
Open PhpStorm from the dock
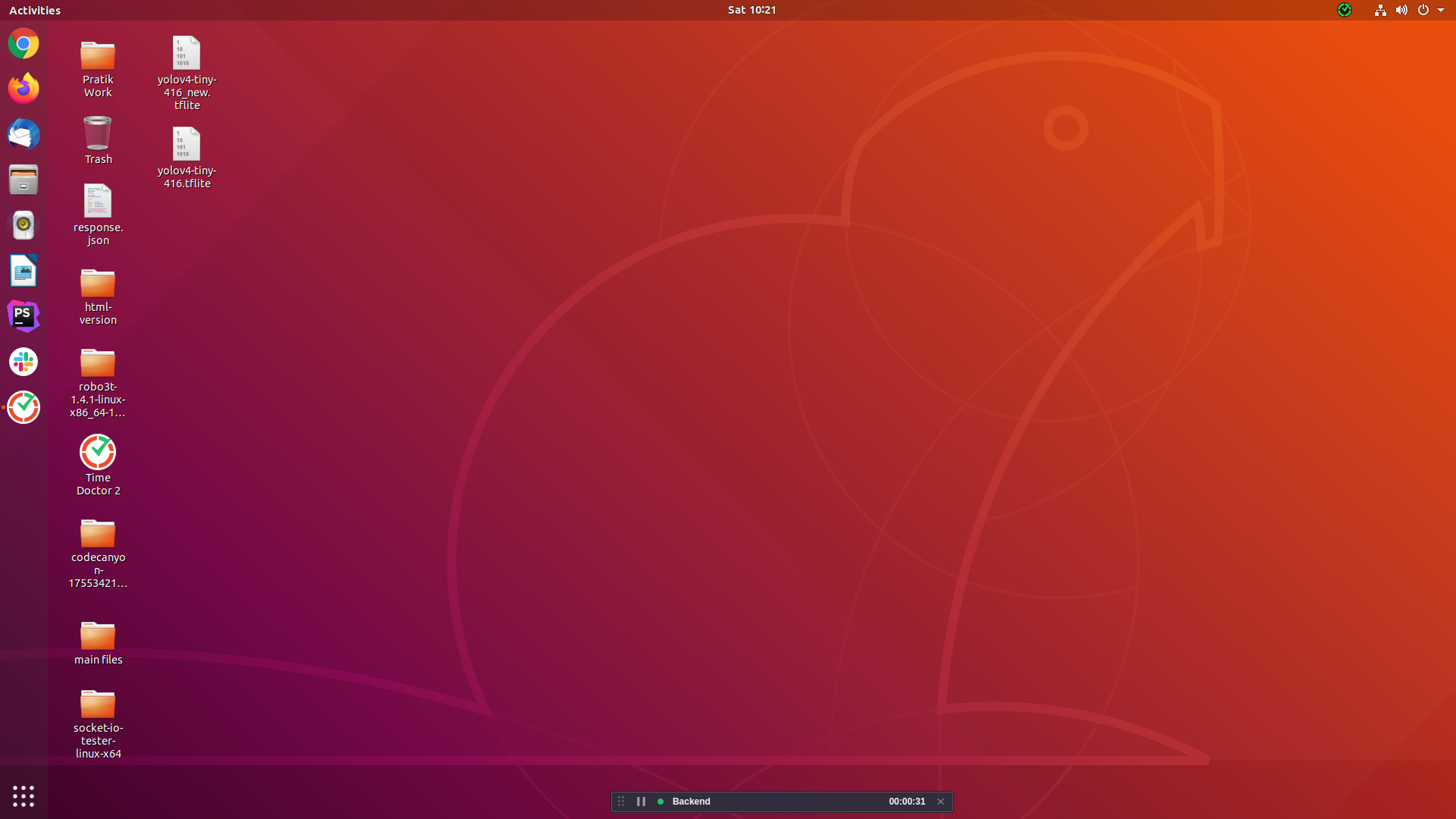pyautogui.click(x=24, y=316)
